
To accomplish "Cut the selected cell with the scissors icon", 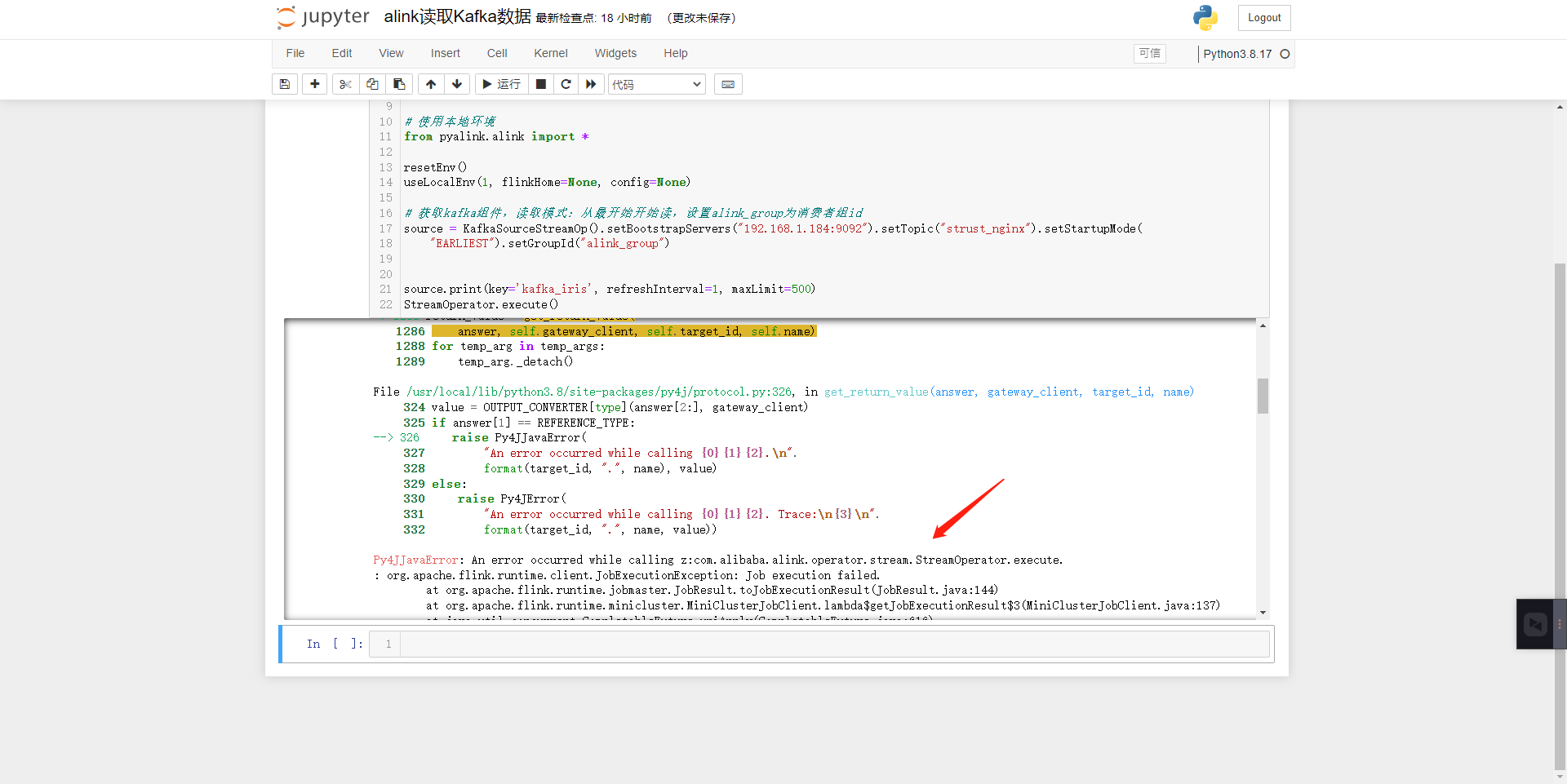I will (x=345, y=84).
